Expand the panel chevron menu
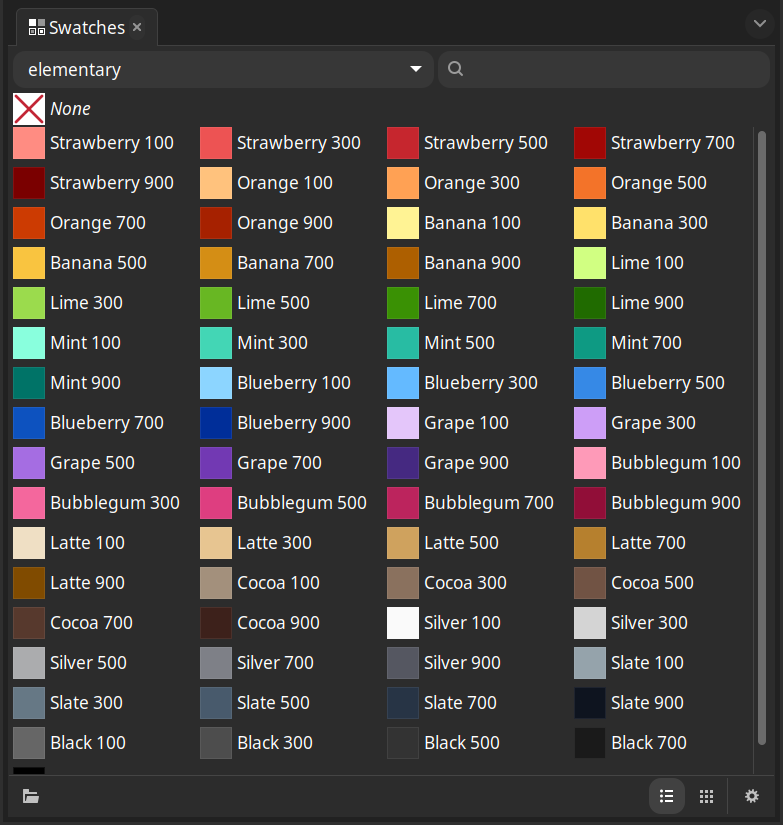This screenshot has height=825, width=783. pyautogui.click(x=759, y=24)
